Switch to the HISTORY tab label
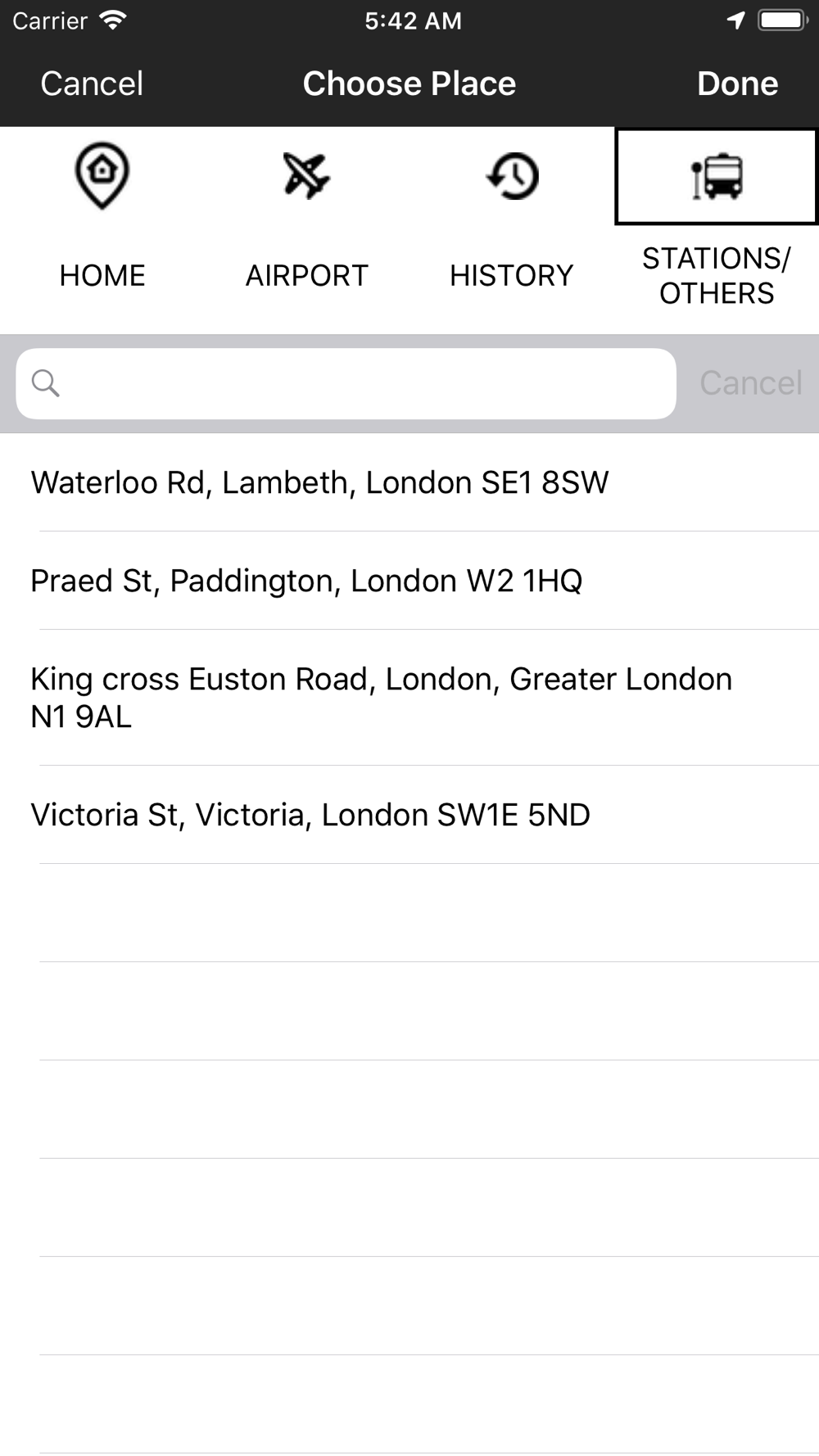The image size is (819, 1456). [512, 276]
